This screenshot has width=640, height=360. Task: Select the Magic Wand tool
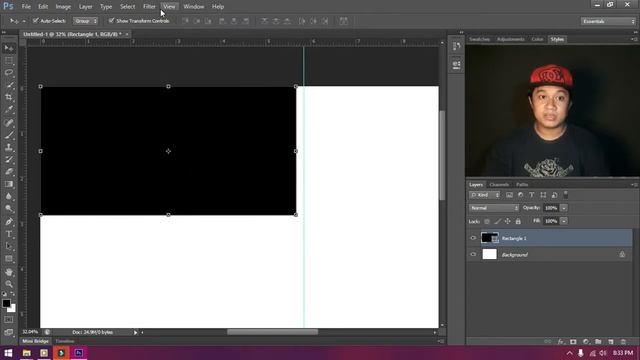(9, 85)
